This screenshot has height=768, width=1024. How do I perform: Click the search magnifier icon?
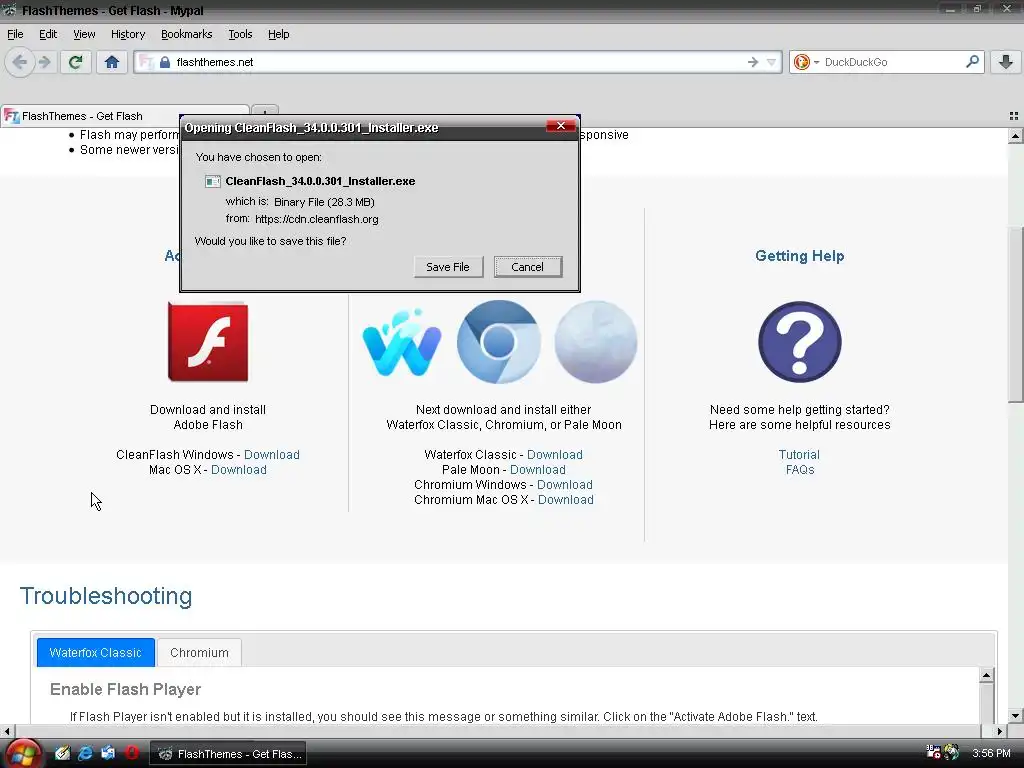click(972, 61)
